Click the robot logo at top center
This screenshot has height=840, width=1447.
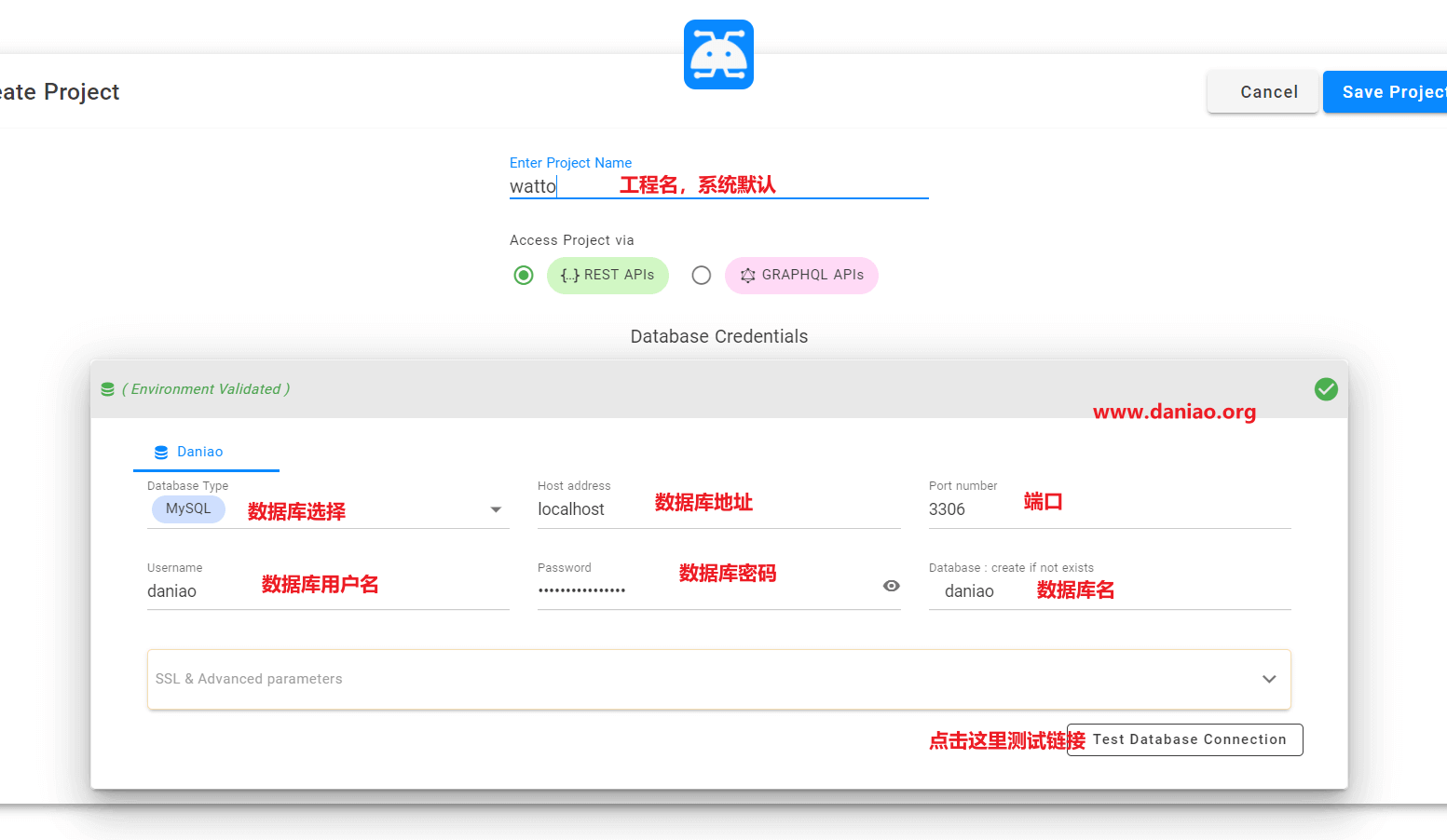(718, 55)
